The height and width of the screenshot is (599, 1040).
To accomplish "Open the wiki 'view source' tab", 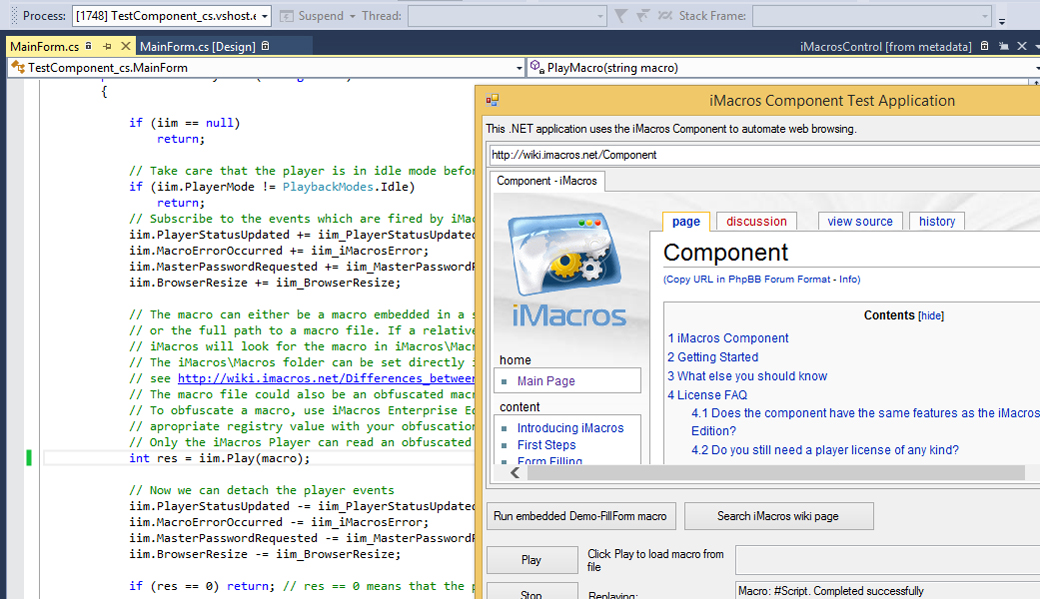I will point(860,222).
